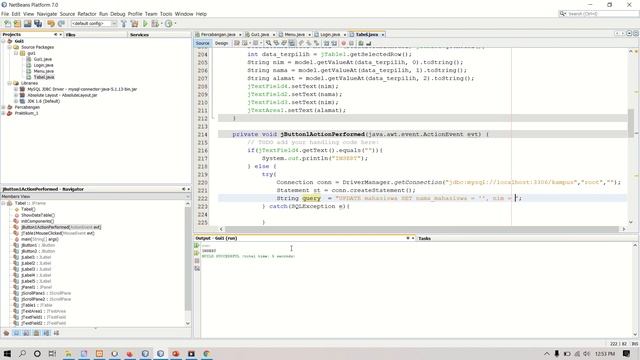The width and height of the screenshot is (640, 360).
Task: Click the Comment editor toolbar icon
Action: point(361,43)
